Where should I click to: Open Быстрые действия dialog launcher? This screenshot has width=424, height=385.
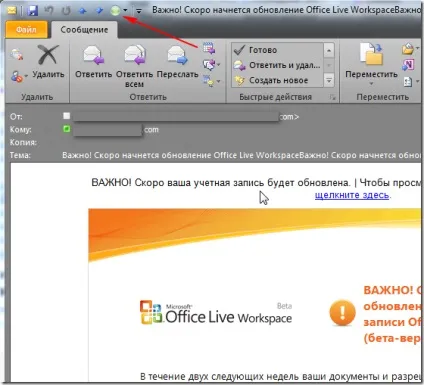(332, 97)
